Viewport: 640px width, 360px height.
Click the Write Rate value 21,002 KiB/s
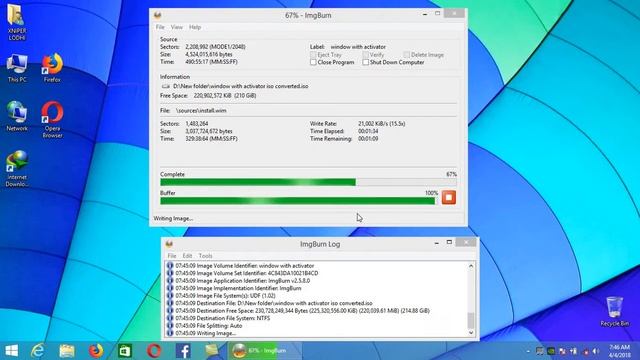382,124
